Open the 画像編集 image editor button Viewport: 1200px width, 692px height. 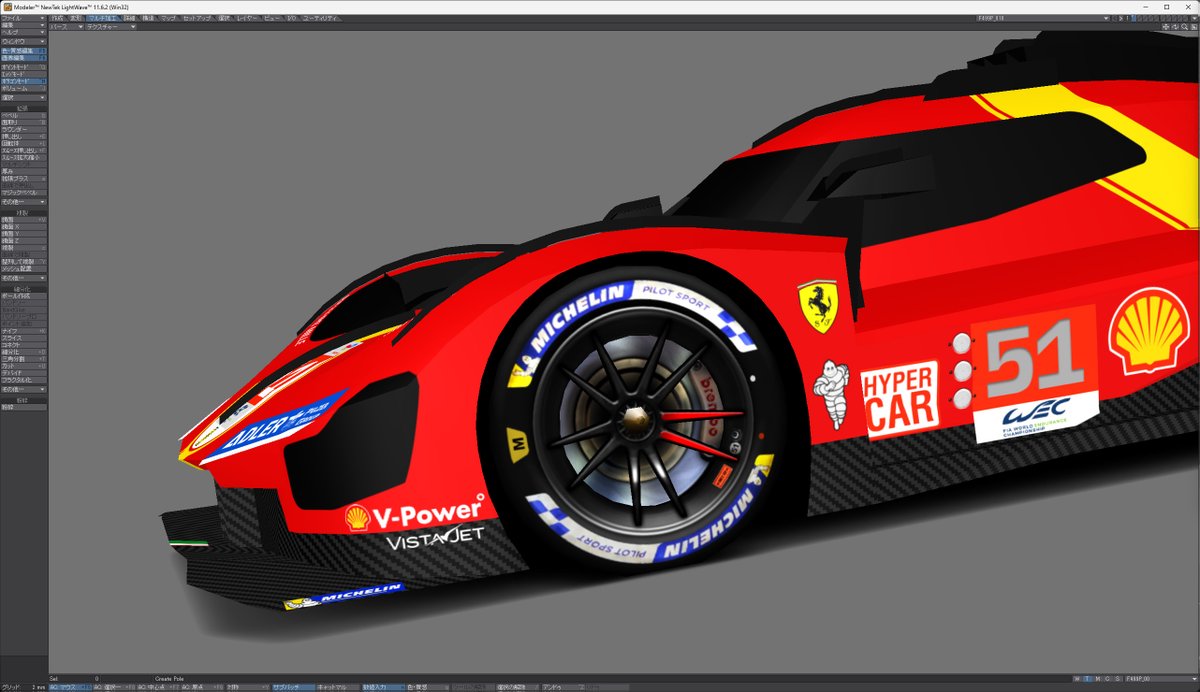(24, 57)
